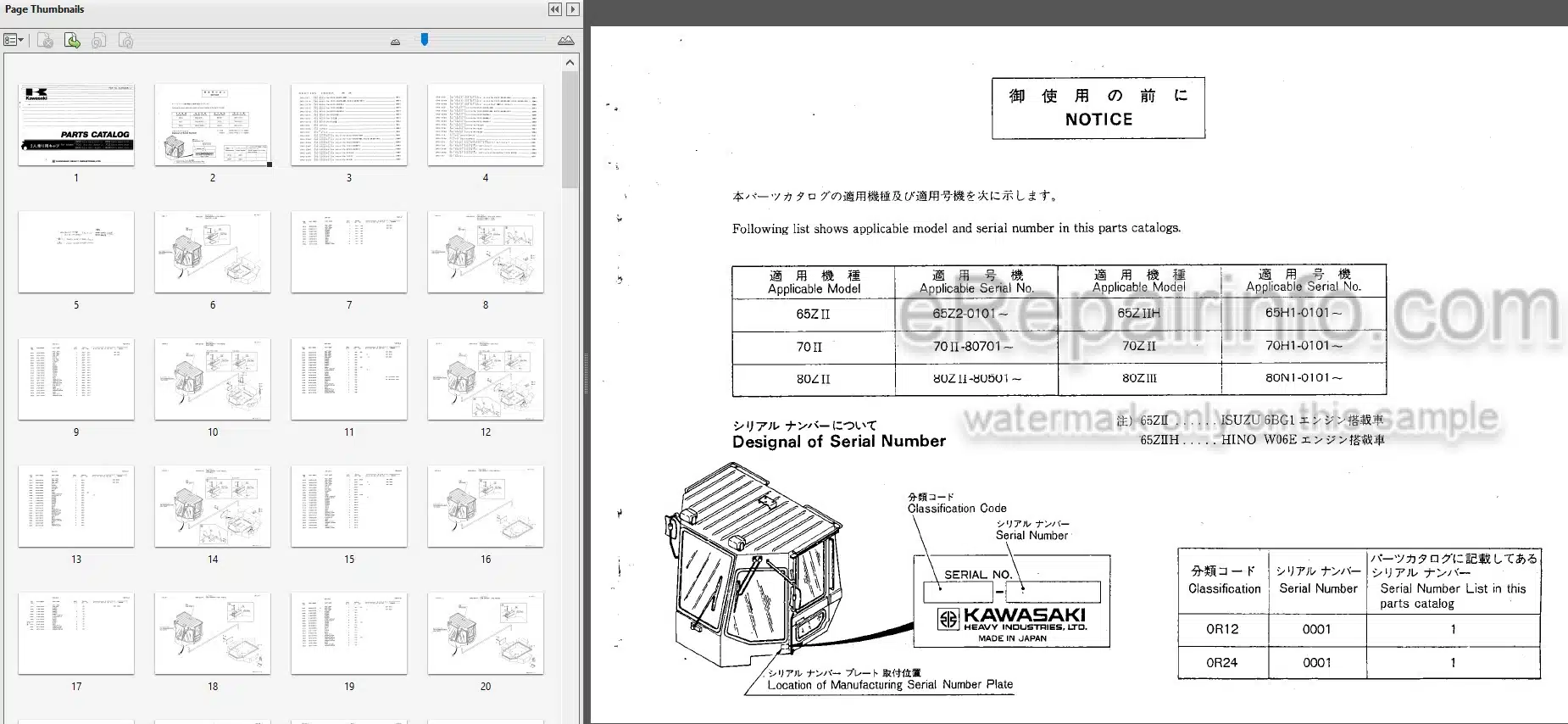The image size is (1568, 724).
Task: Select page 18 thumbnail
Action: tap(213, 633)
